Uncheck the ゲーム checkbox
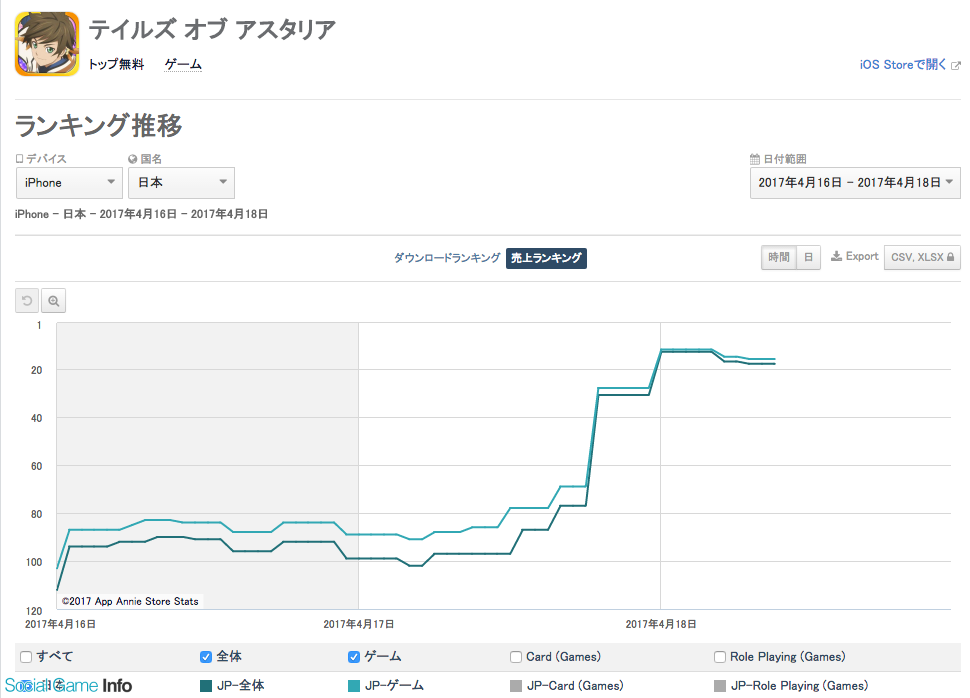The width and height of the screenshot is (970, 698). pyautogui.click(x=354, y=657)
